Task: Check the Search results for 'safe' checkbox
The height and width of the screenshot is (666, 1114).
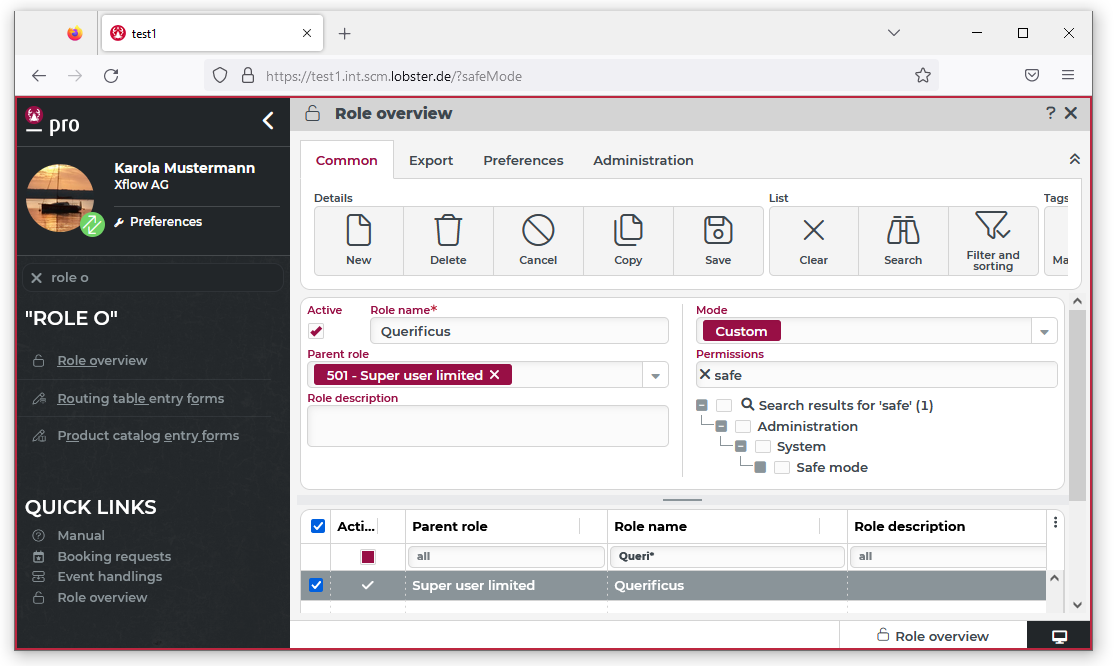Action: click(x=724, y=405)
